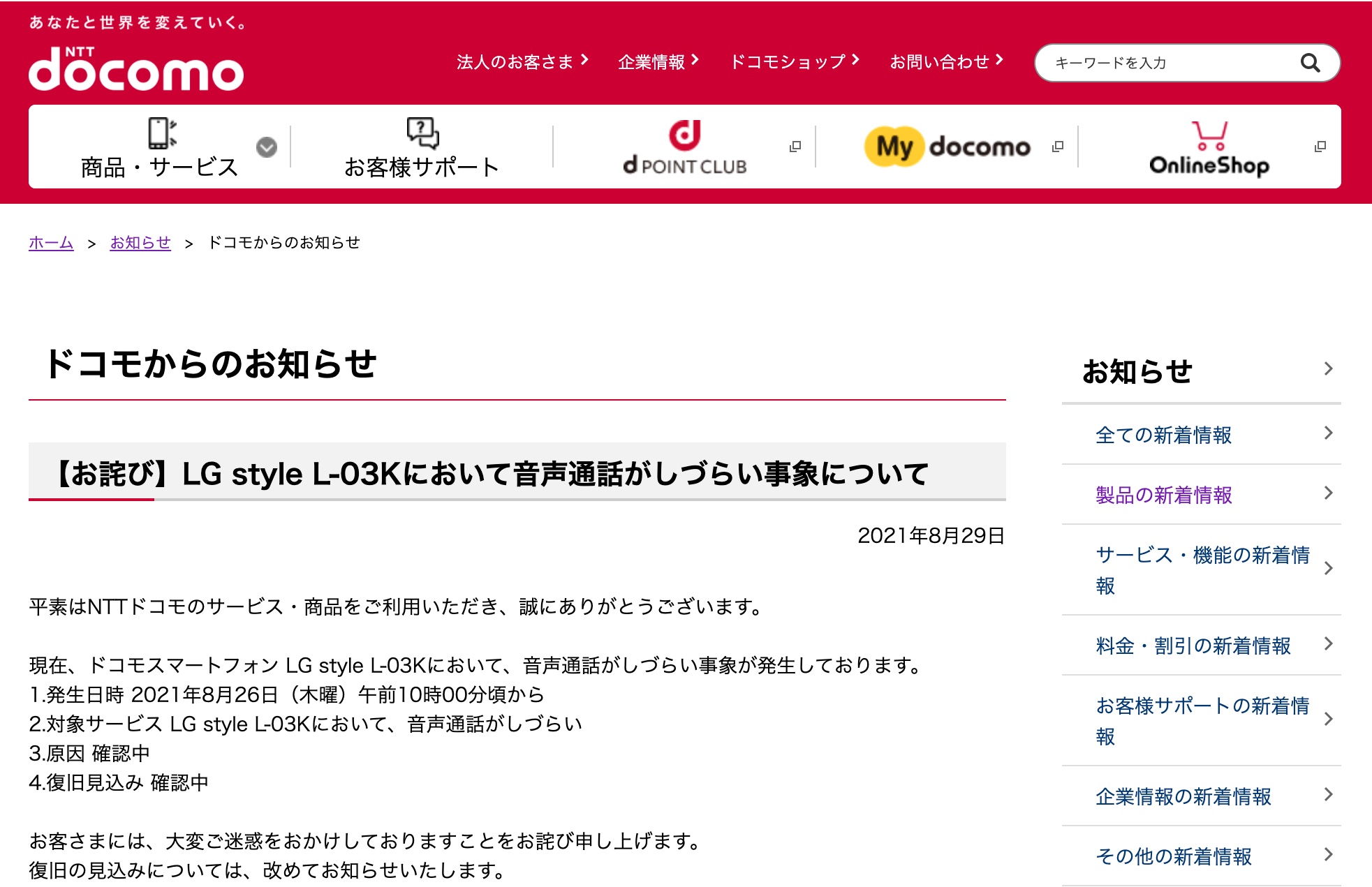Expand the お知らせ sidebar heading chevron
This screenshot has height=887, width=1372.
[1328, 368]
